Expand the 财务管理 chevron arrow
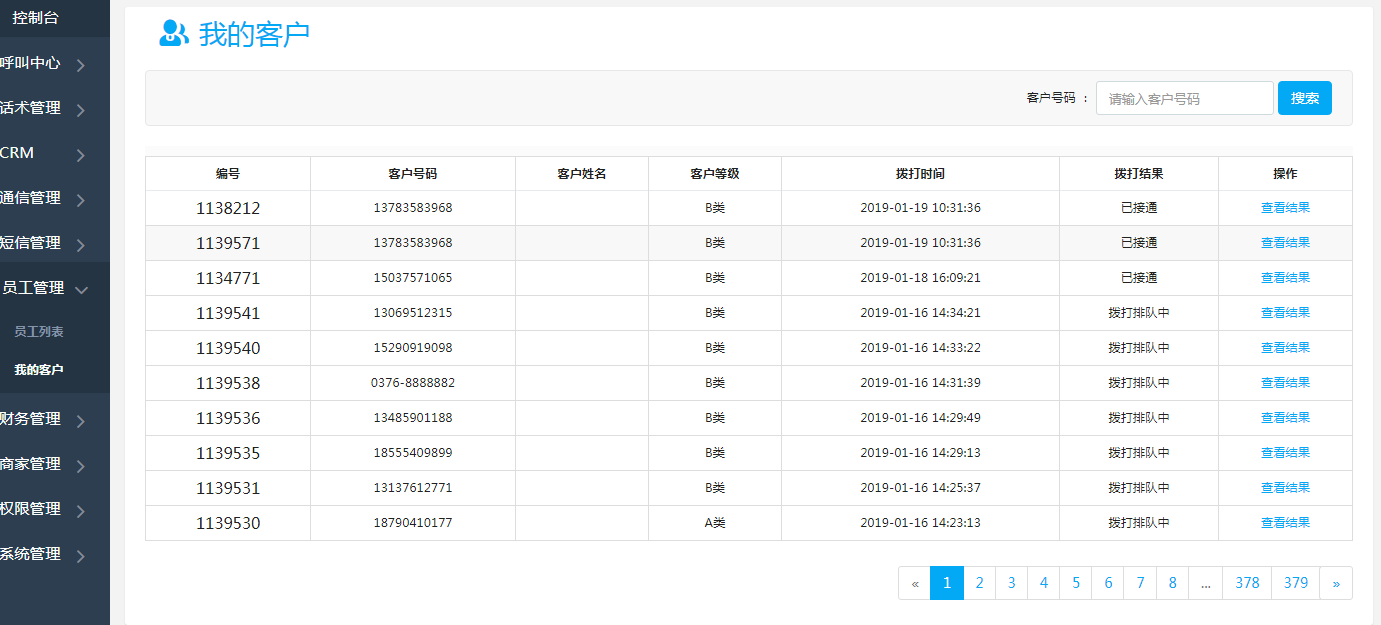The width and height of the screenshot is (1381, 625). tap(81, 421)
